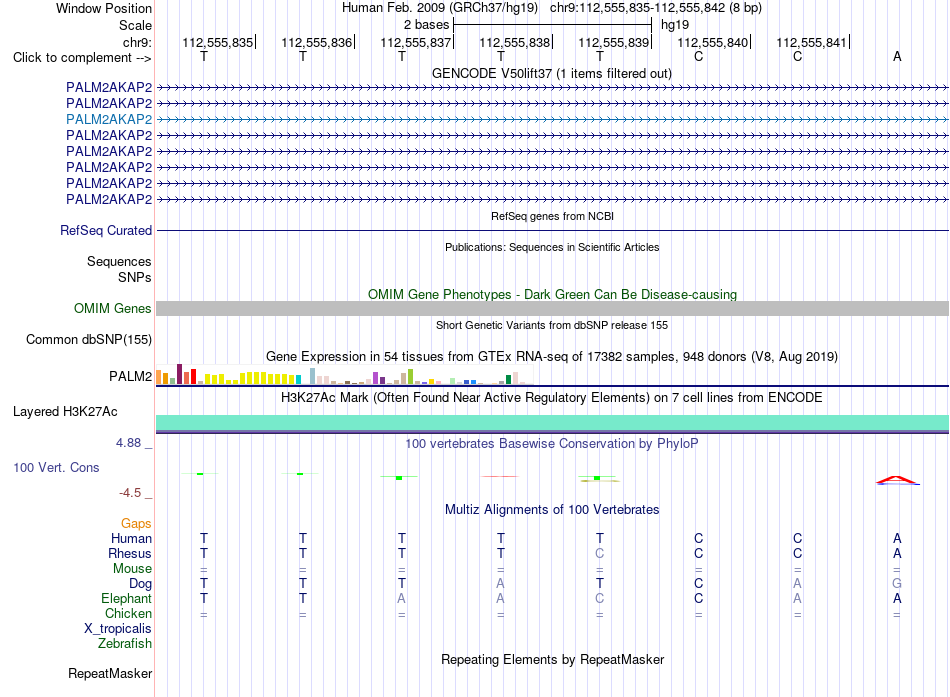This screenshot has height=697, width=950.
Task: Click the chr9: ruler label
Action: click(138, 42)
